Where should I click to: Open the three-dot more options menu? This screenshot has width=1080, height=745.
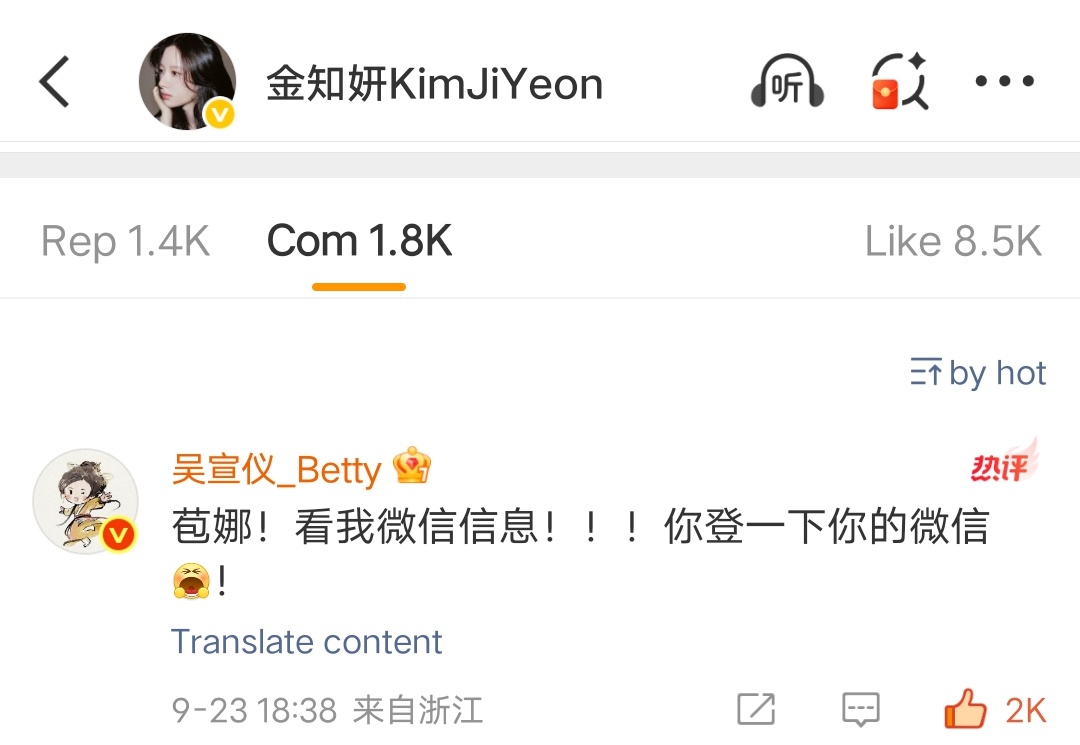(x=1004, y=81)
